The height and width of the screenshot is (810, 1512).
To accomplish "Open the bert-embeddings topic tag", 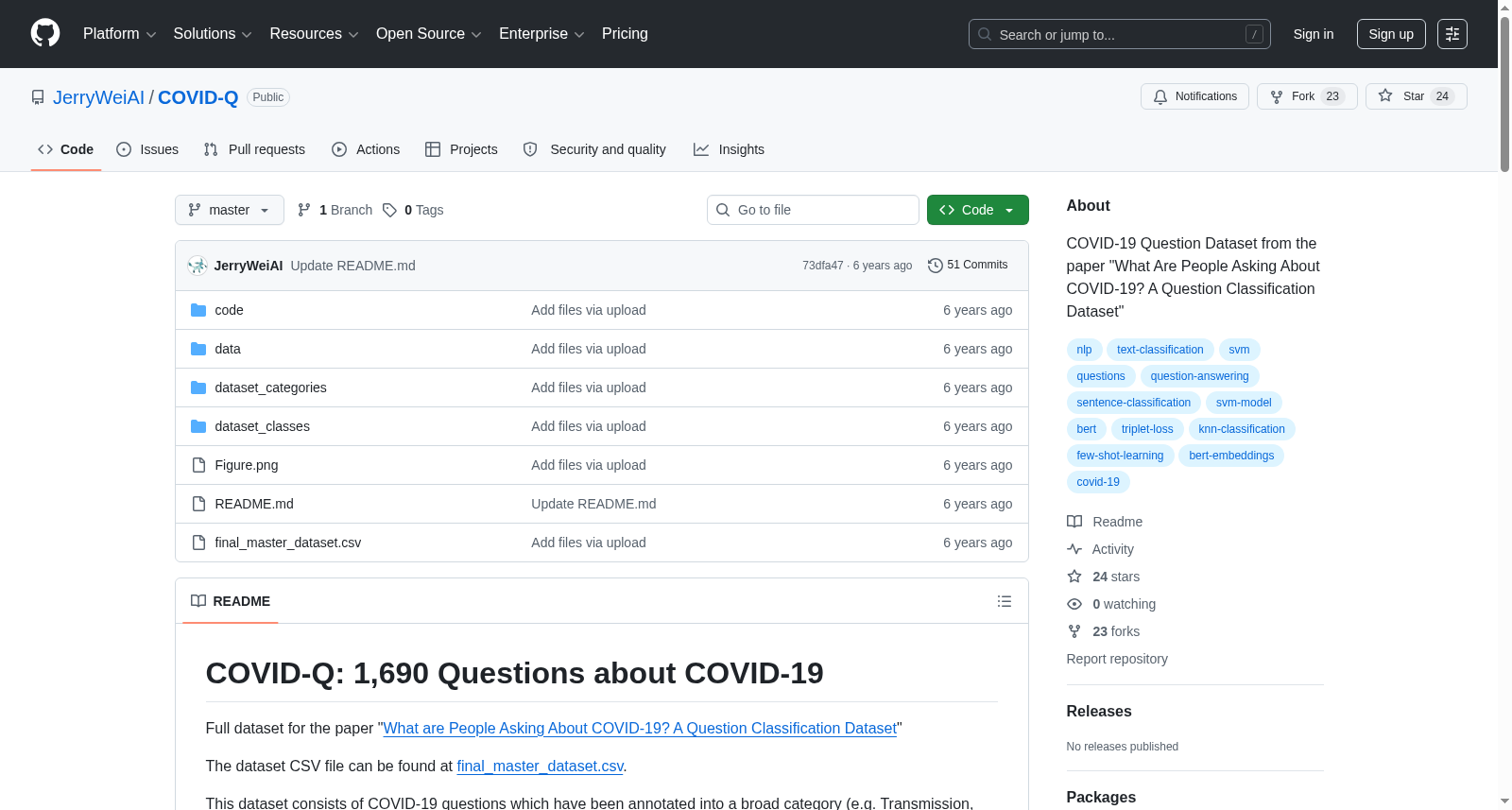I will [1231, 456].
